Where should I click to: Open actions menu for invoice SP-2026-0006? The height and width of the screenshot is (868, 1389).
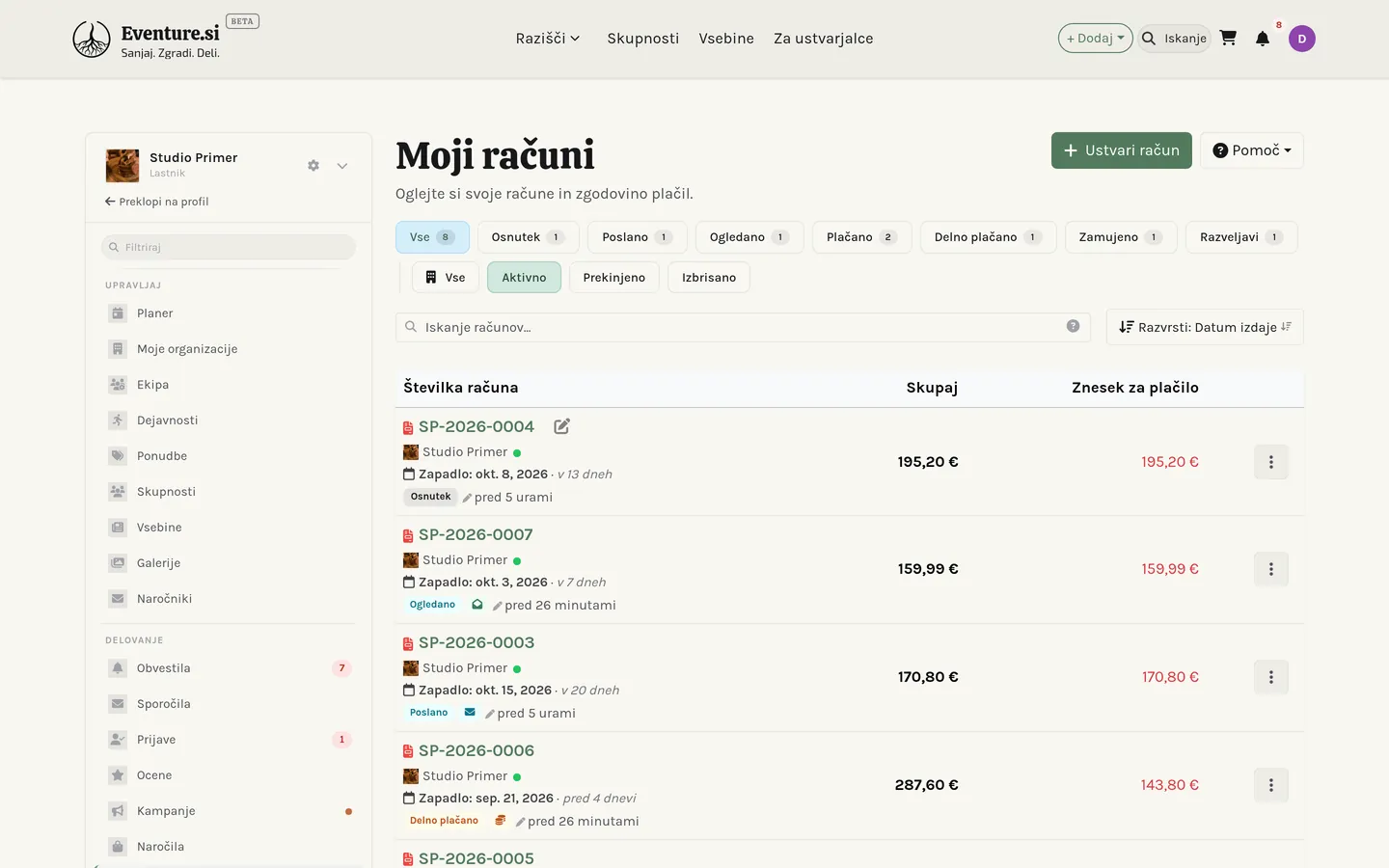tap(1271, 785)
